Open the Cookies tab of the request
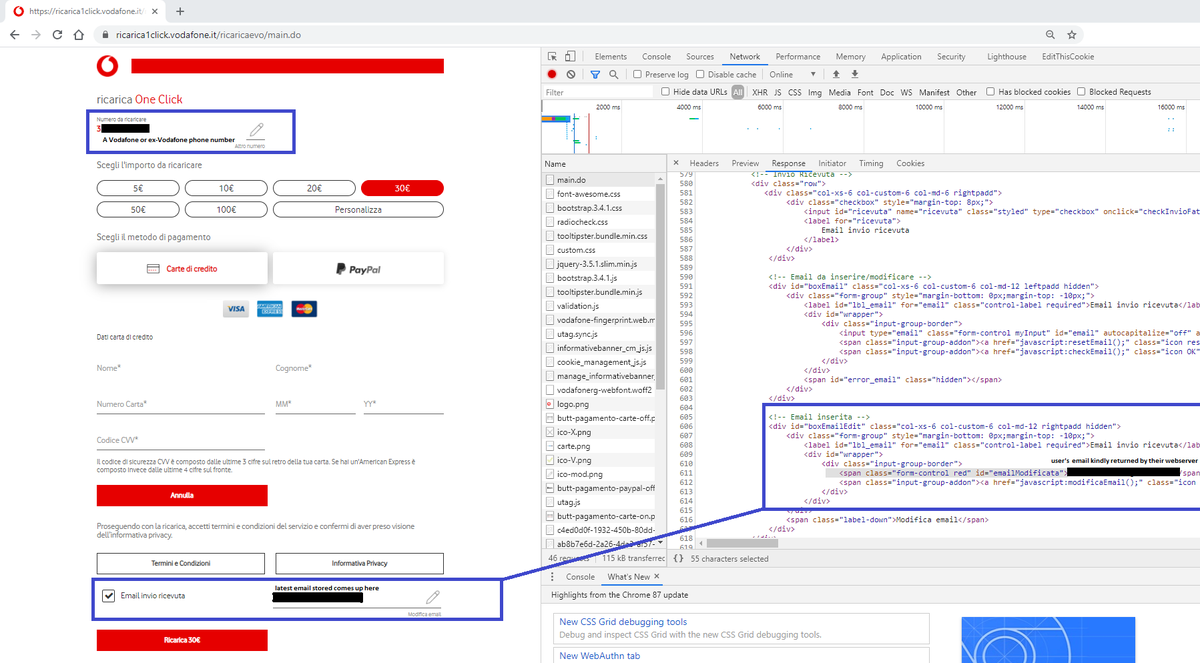1200x663 pixels. pos(910,163)
